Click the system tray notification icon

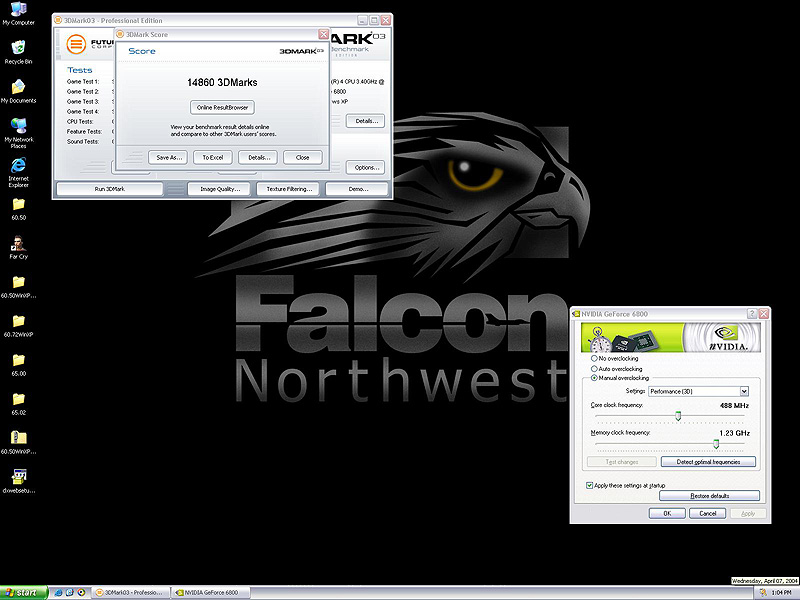coord(763,592)
